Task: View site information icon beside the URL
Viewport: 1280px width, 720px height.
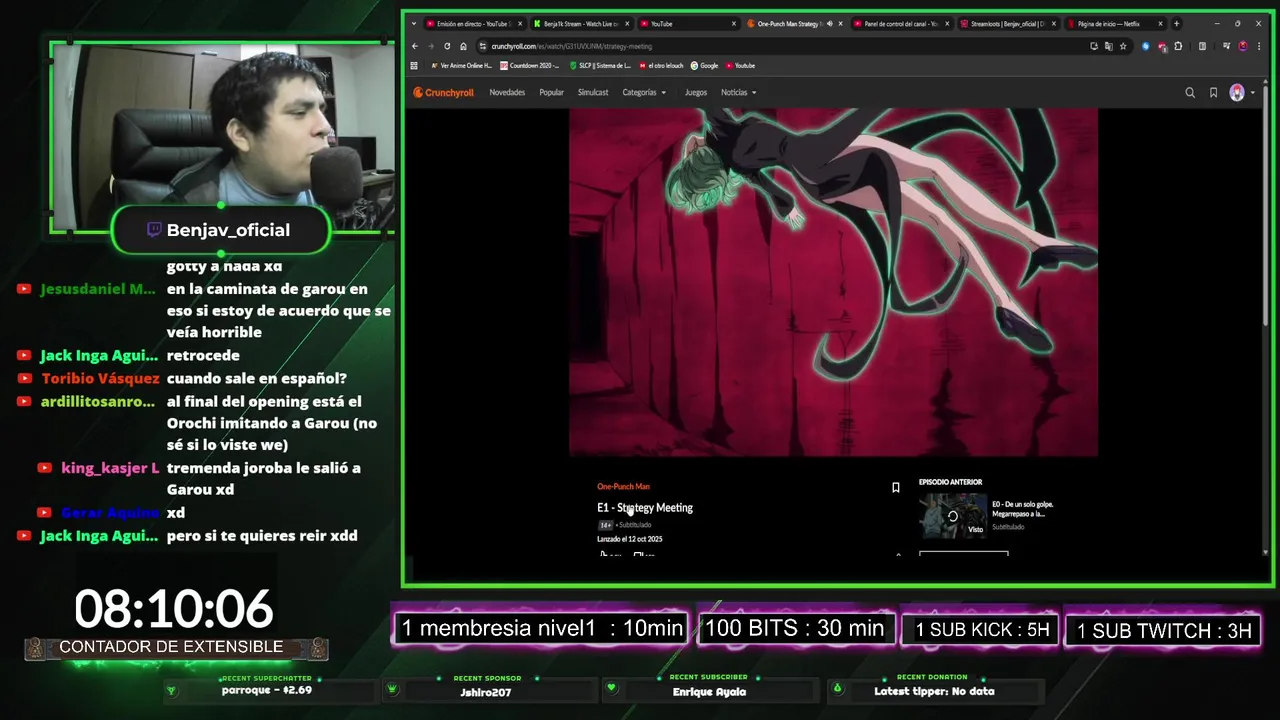Action: pos(482,46)
